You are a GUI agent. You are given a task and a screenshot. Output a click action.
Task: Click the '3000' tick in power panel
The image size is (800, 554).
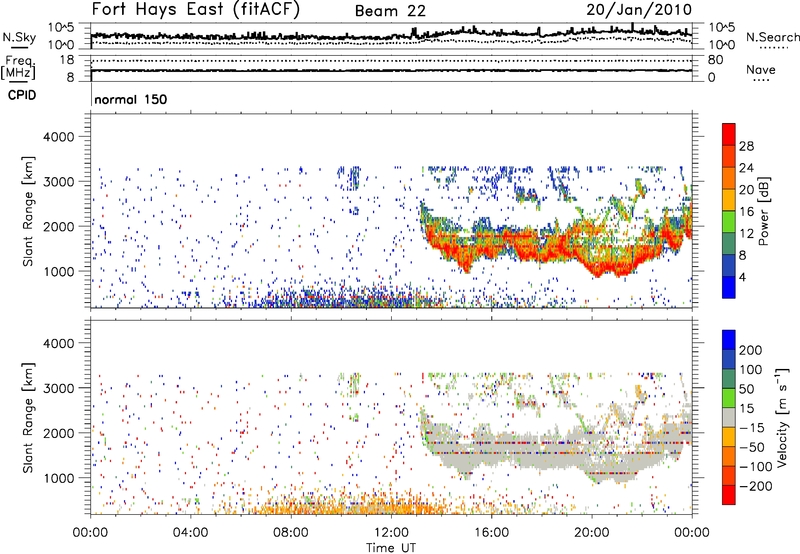click(x=58, y=182)
